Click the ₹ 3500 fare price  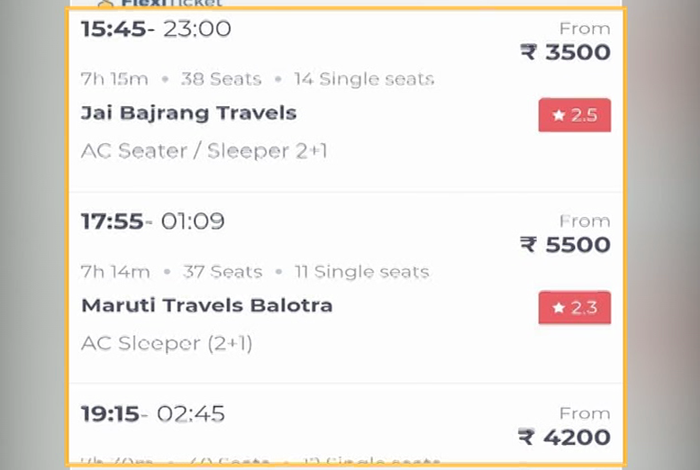(x=565, y=52)
